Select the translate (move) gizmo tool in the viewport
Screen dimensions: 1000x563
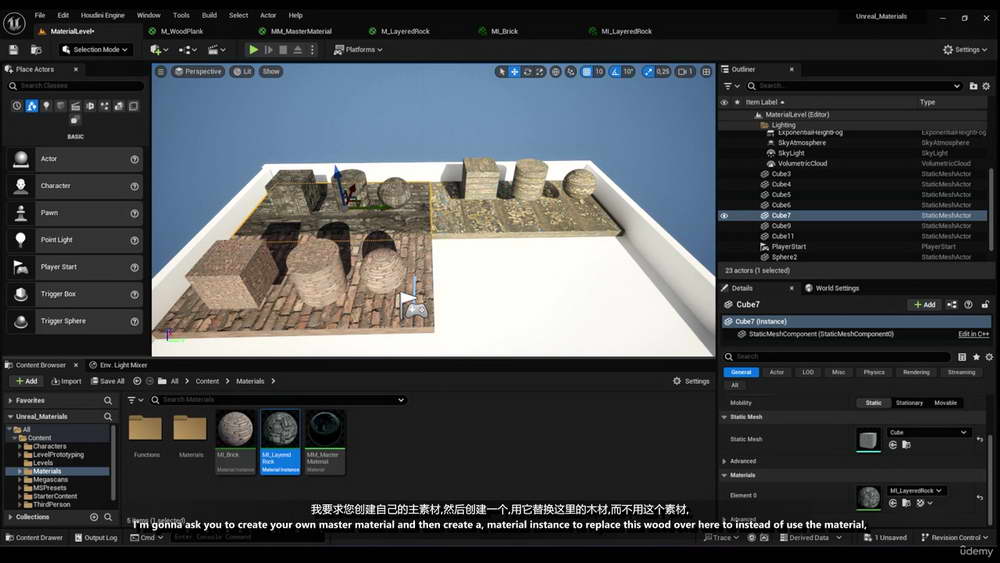515,72
